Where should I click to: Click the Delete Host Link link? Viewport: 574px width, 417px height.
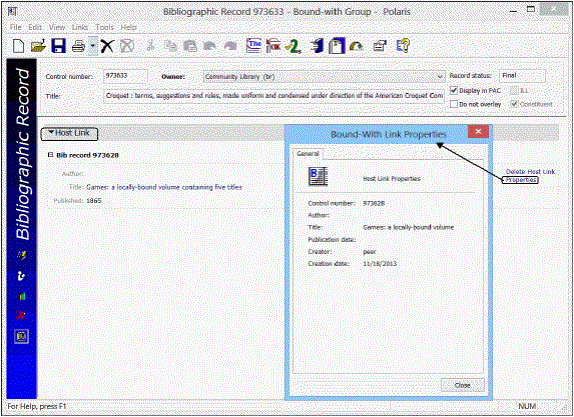530,171
